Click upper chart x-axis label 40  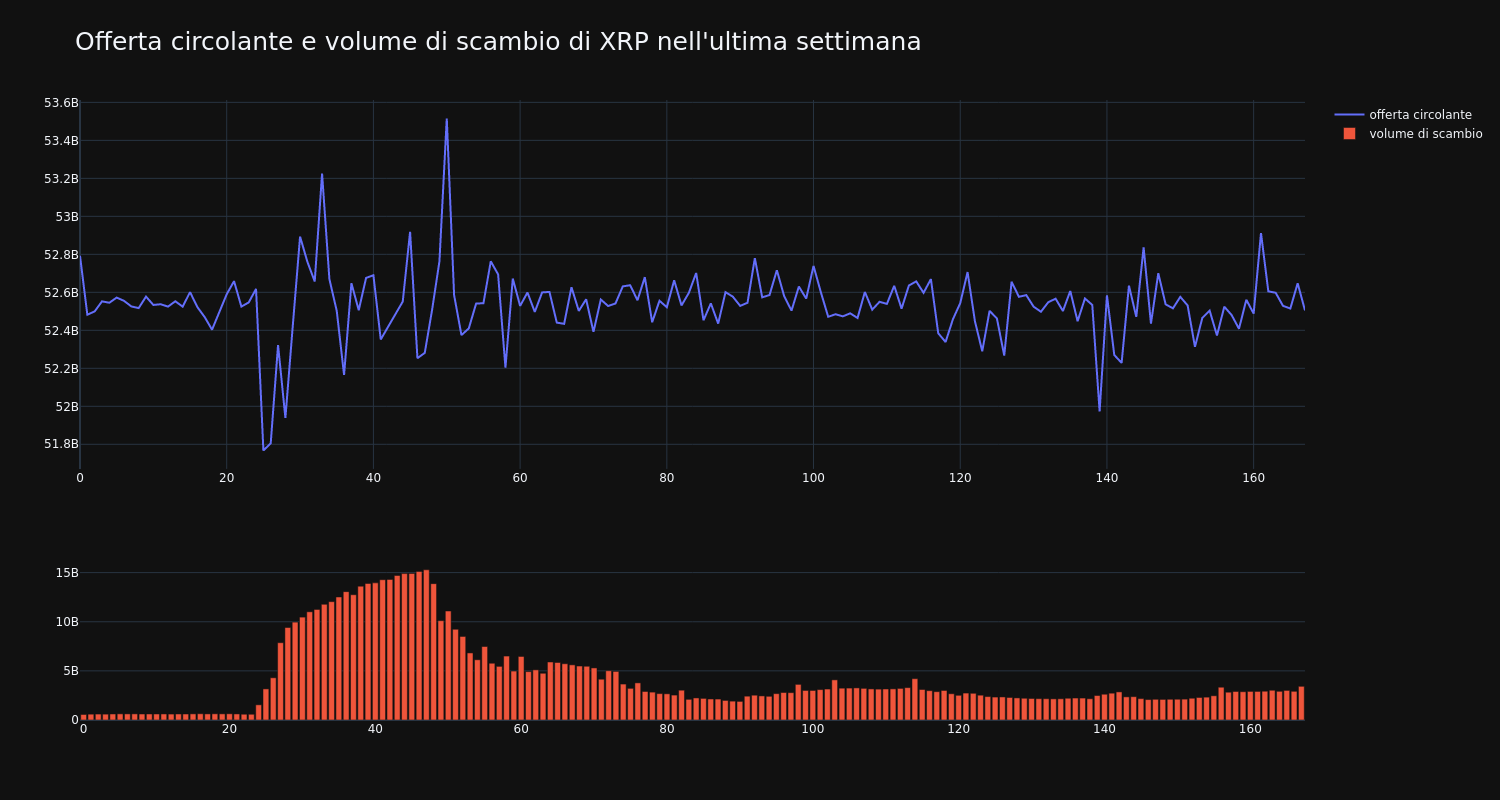(373, 478)
